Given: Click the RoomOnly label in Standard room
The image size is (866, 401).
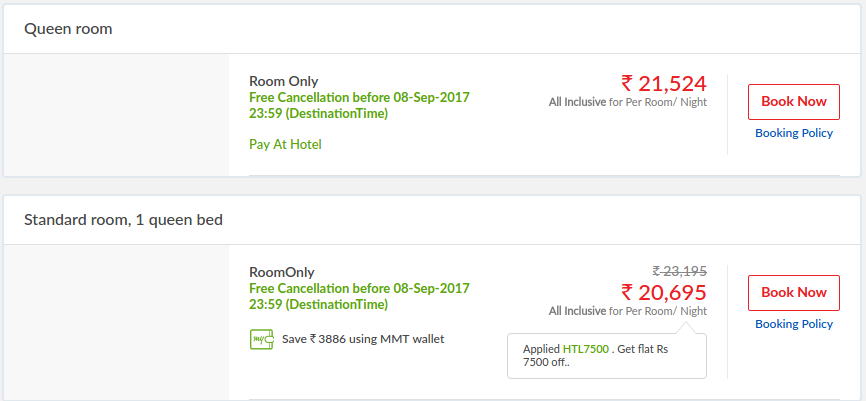Looking at the screenshot, I should pyautogui.click(x=282, y=272).
